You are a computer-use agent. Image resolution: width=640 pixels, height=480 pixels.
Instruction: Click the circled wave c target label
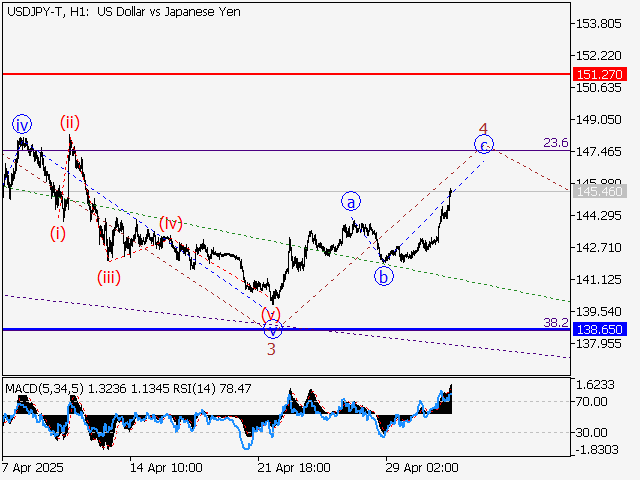pyautogui.click(x=483, y=146)
